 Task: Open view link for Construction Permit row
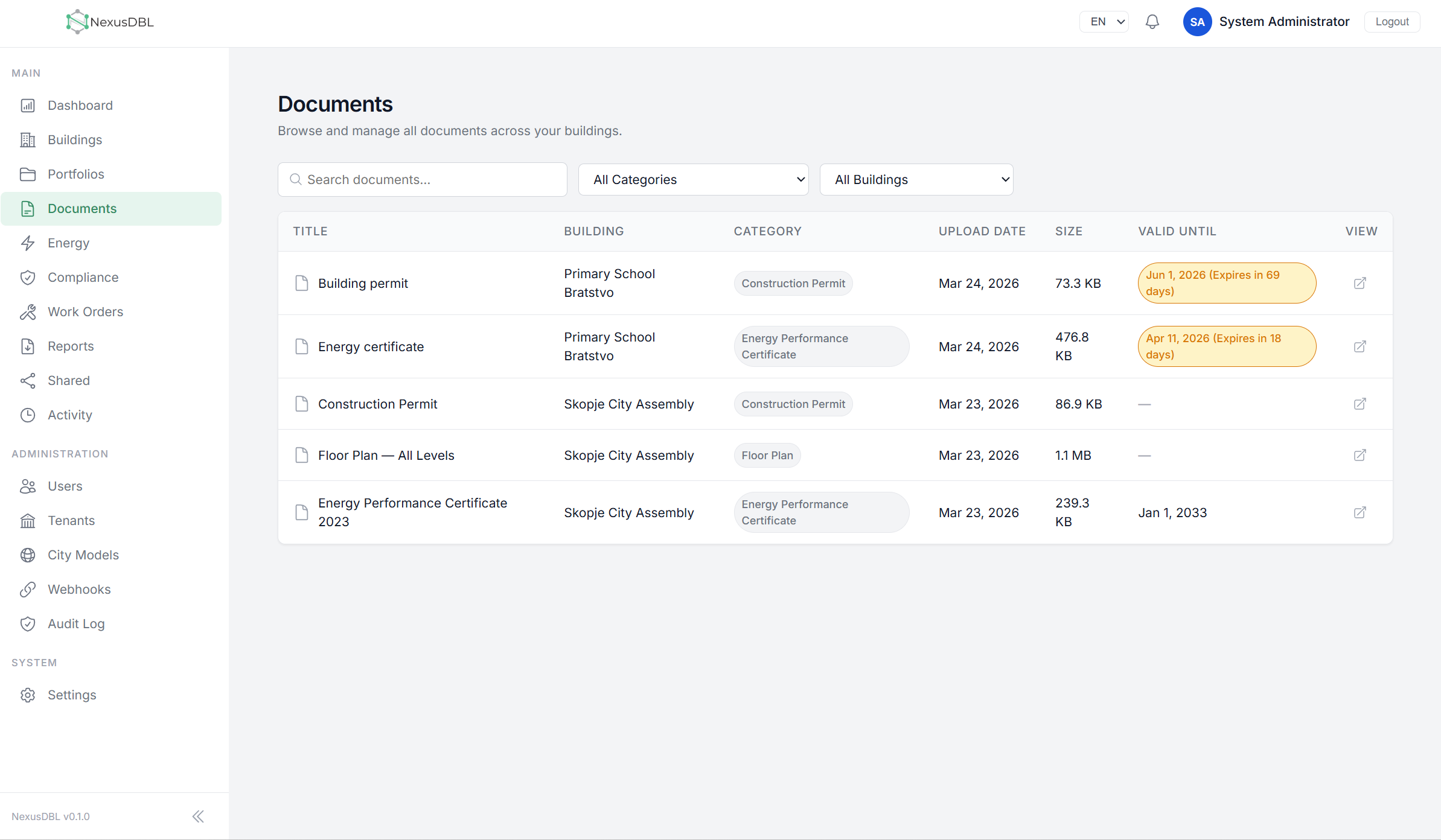point(1360,404)
